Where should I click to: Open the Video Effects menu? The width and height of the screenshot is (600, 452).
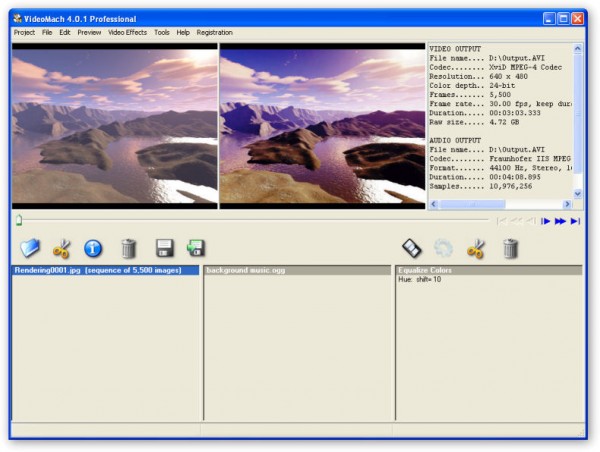pos(127,33)
